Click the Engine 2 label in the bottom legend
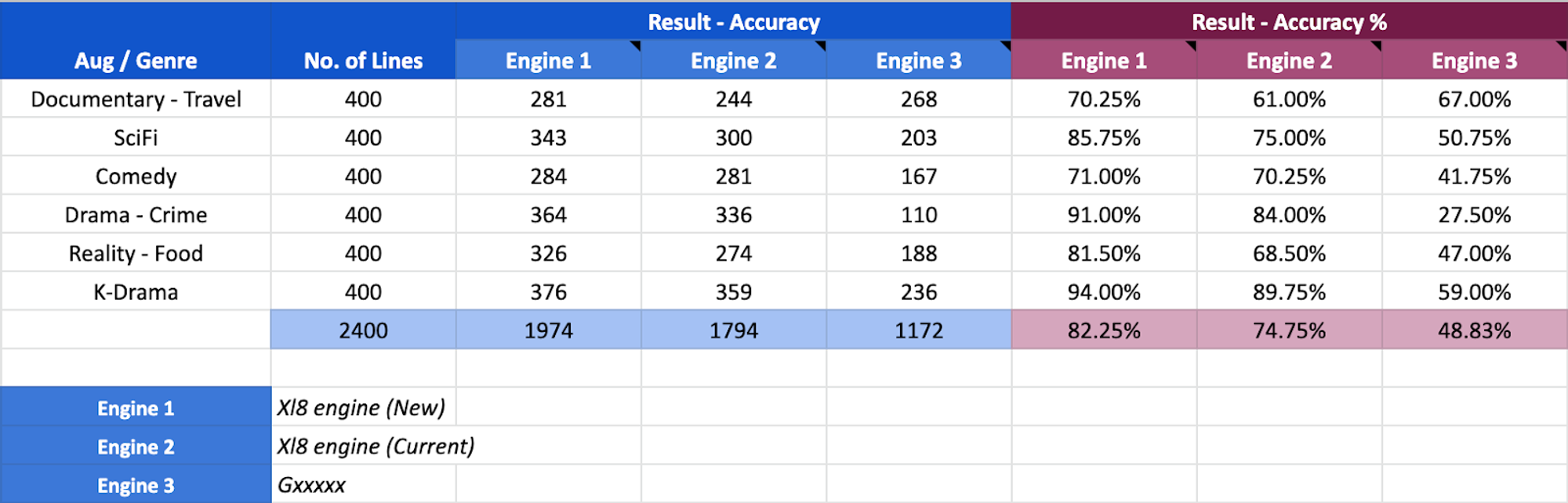 coord(136,446)
